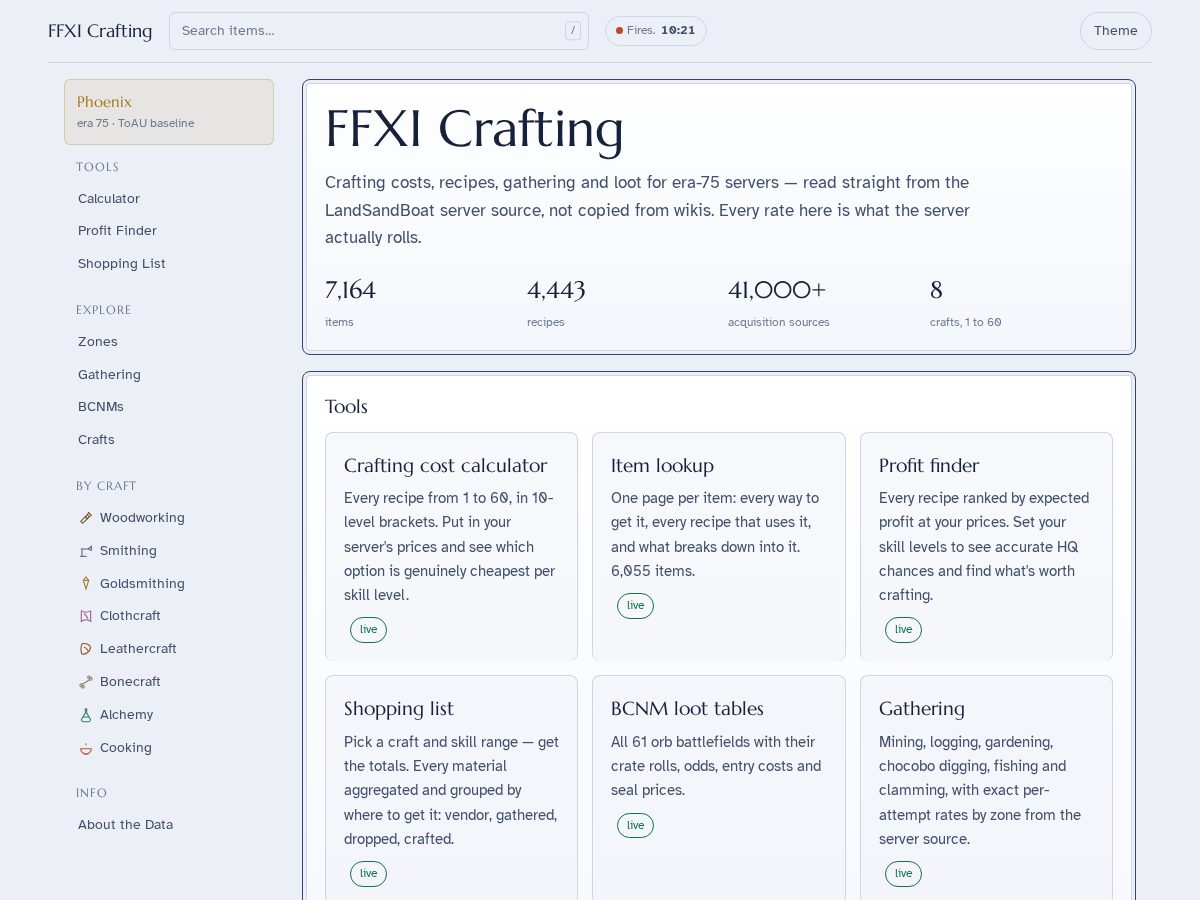The height and width of the screenshot is (900, 1200).
Task: Click live badge under Item lookup
Action: pyautogui.click(x=635, y=606)
